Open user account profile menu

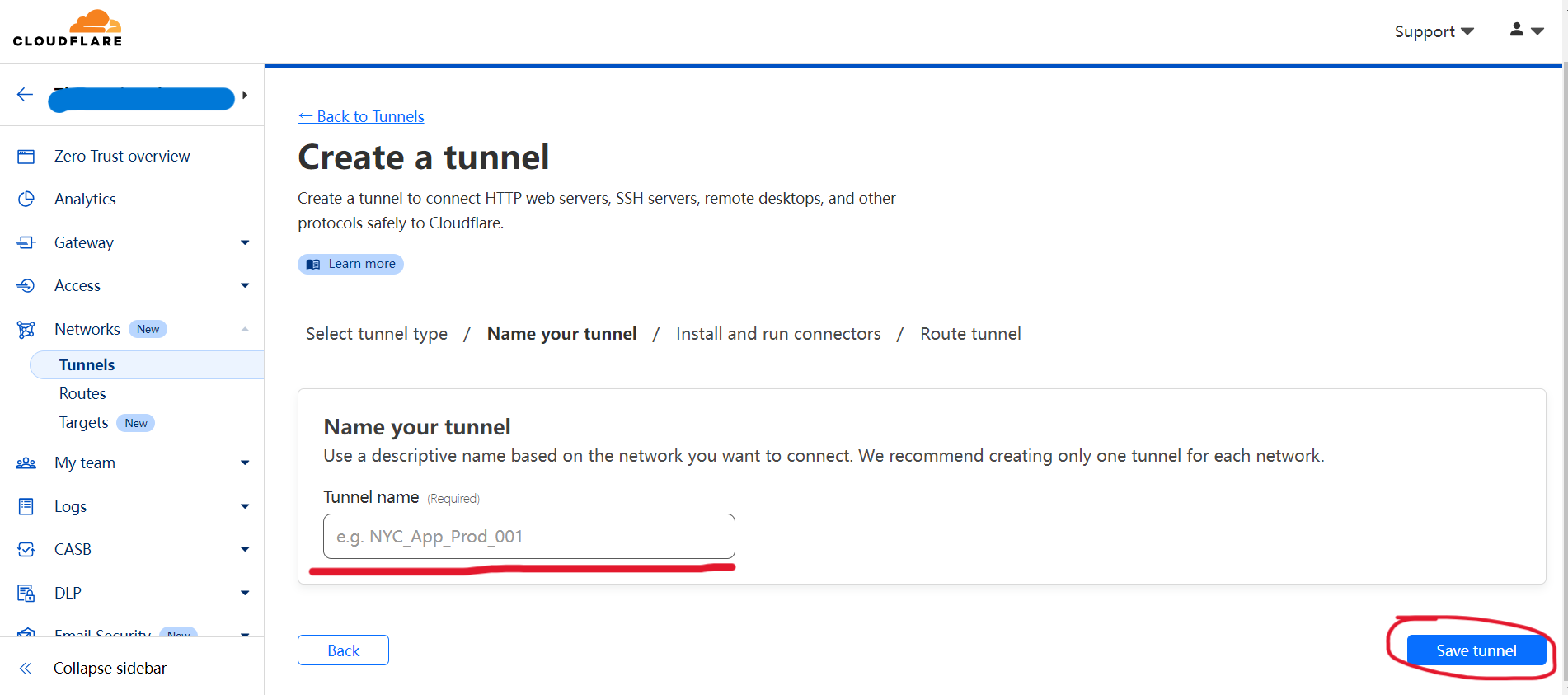[1527, 30]
